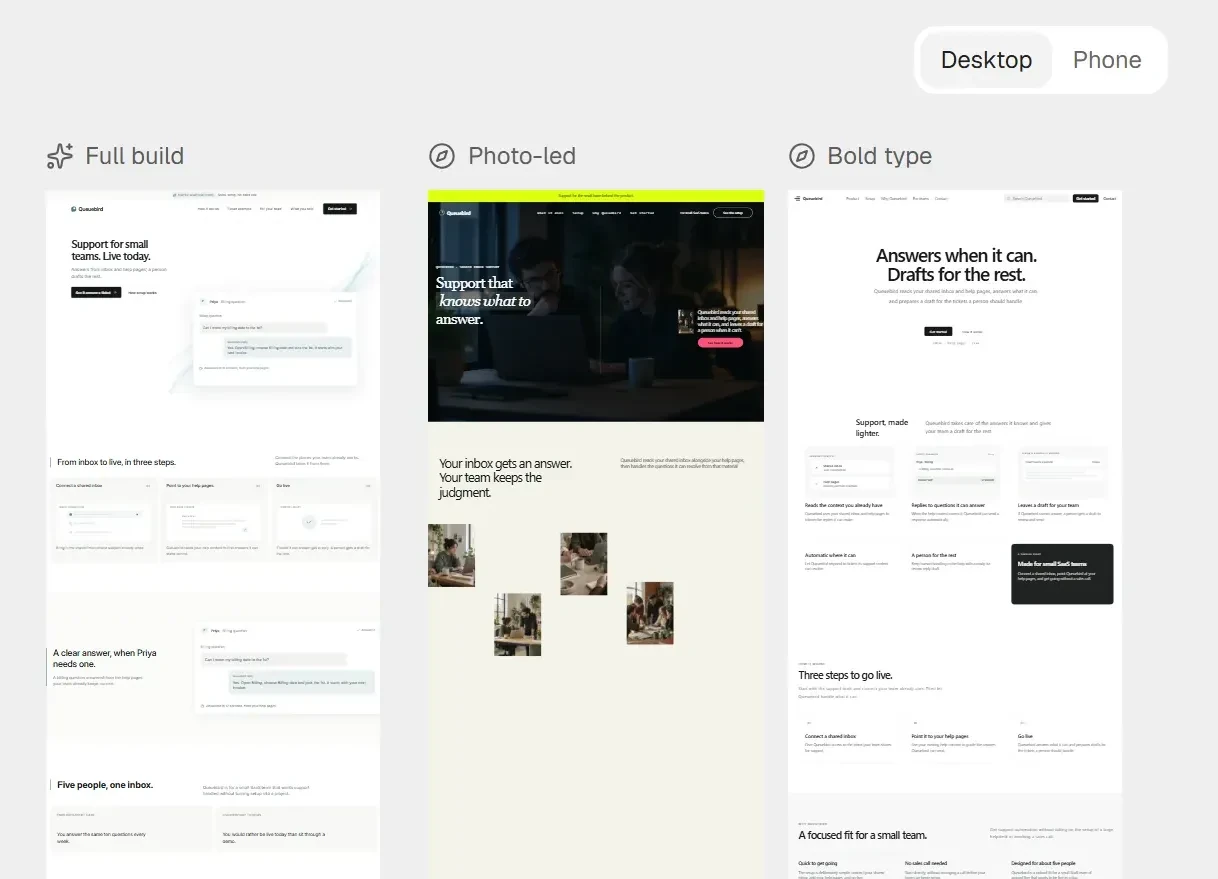Open the Bold type design preview

955,534
